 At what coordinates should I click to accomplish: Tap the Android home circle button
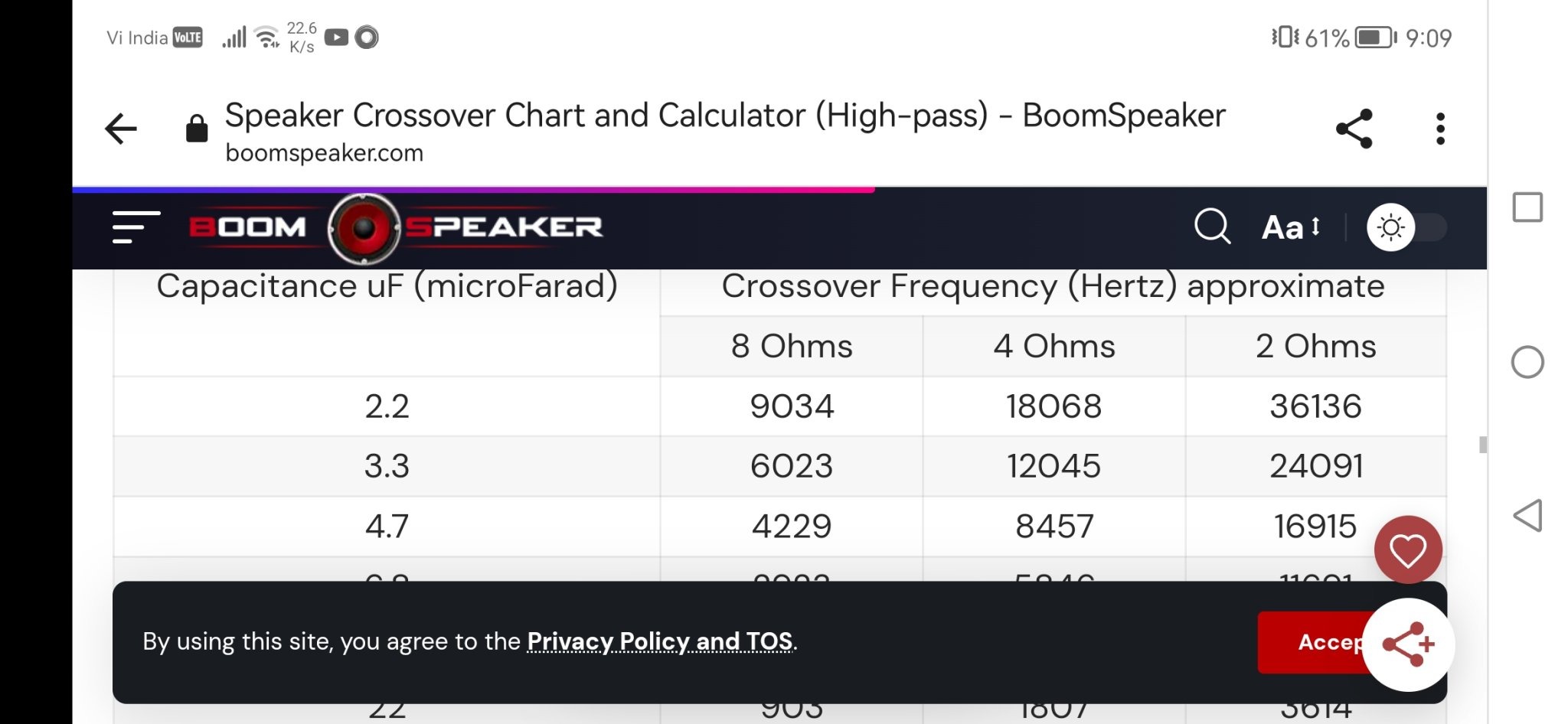click(x=1527, y=362)
